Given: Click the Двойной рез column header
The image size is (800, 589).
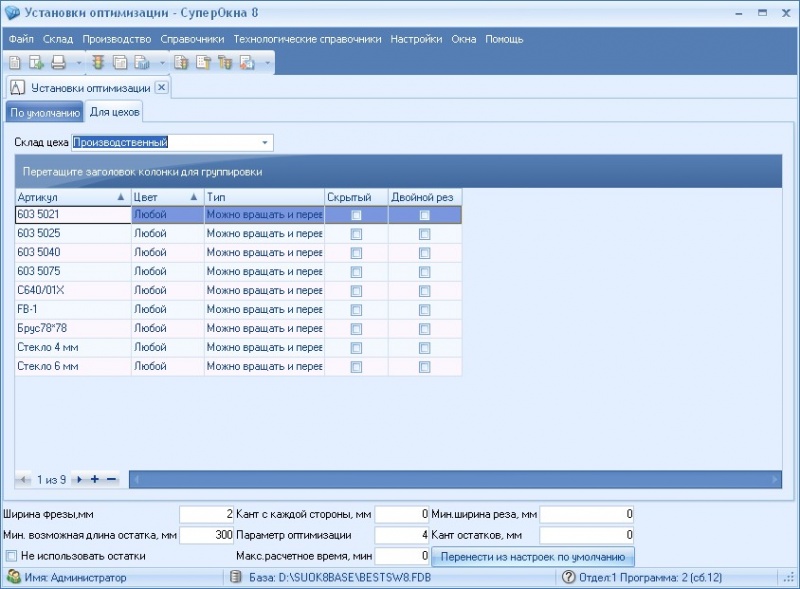Looking at the screenshot, I should coord(425,197).
